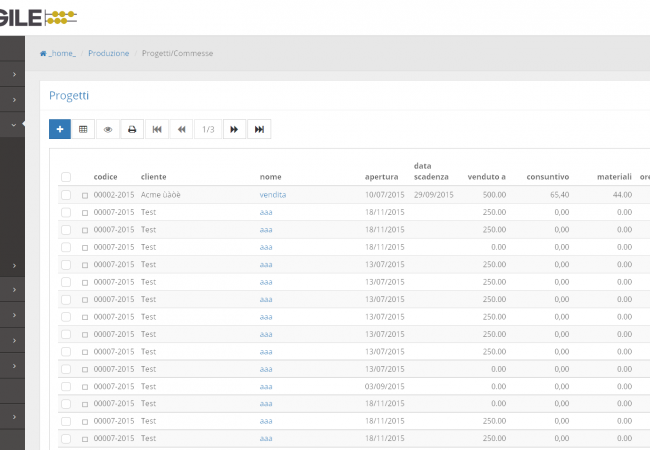Click the 1/3 page indicator field
Viewport: 650px width, 450px height.
[x=208, y=129]
